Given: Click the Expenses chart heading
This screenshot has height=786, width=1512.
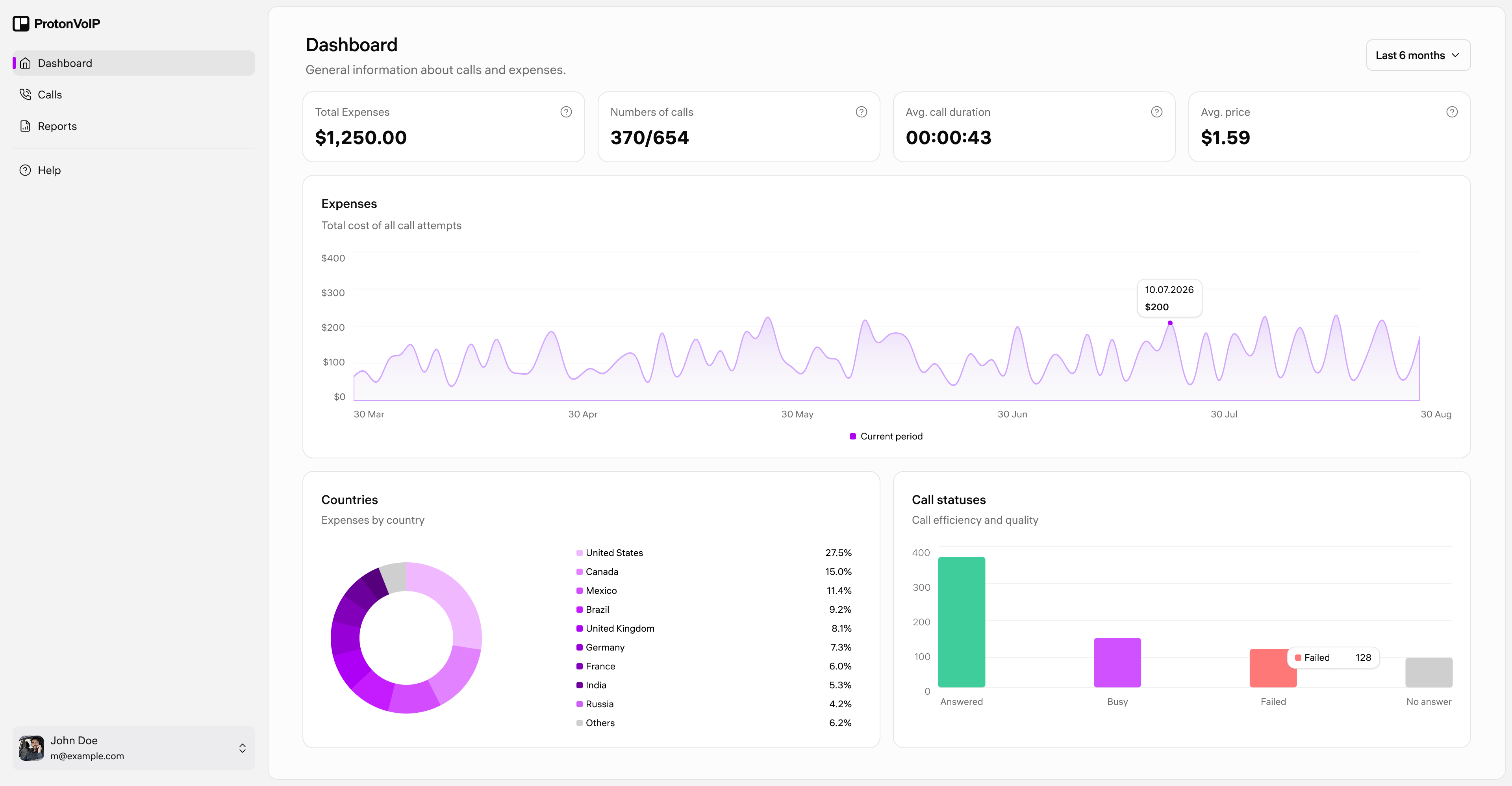Looking at the screenshot, I should click(x=348, y=204).
